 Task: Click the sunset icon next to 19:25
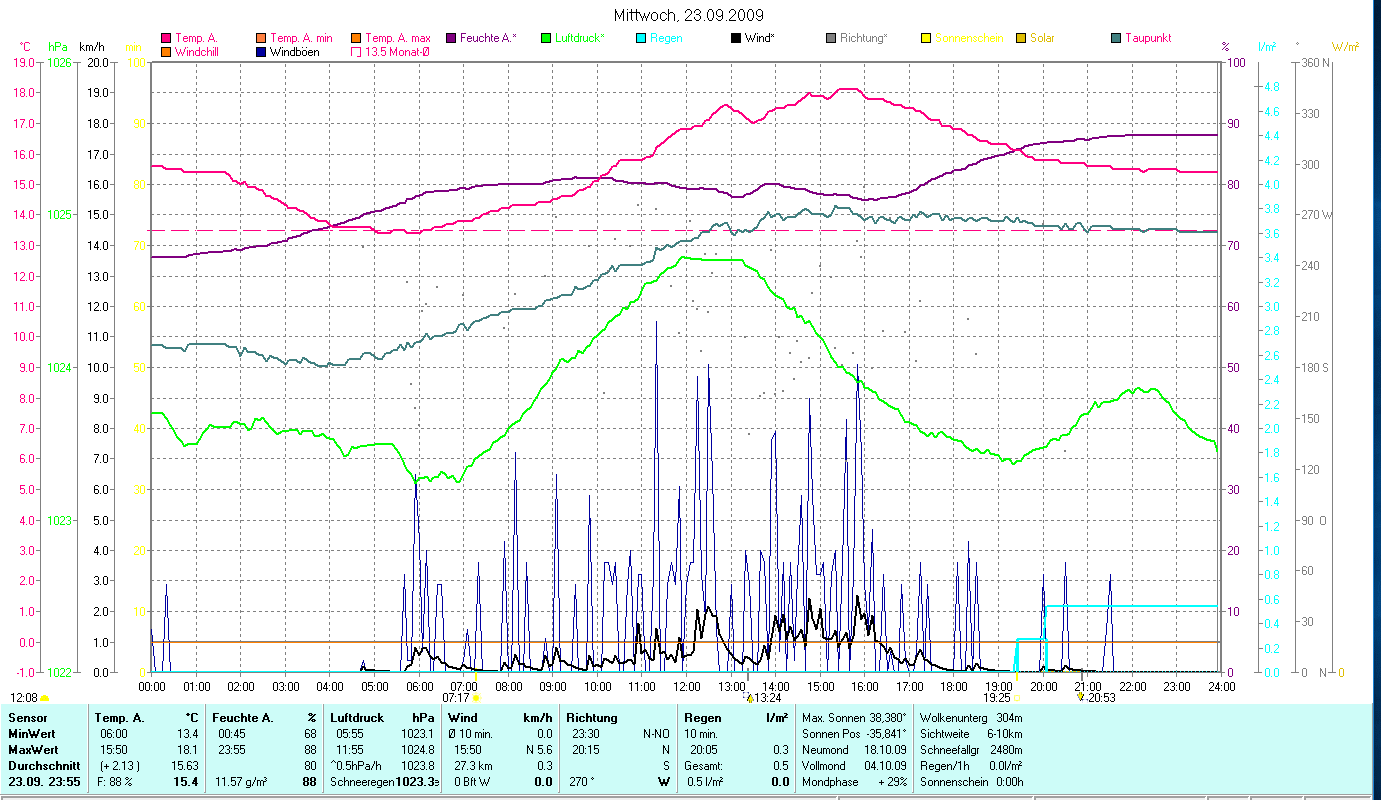(1016, 698)
